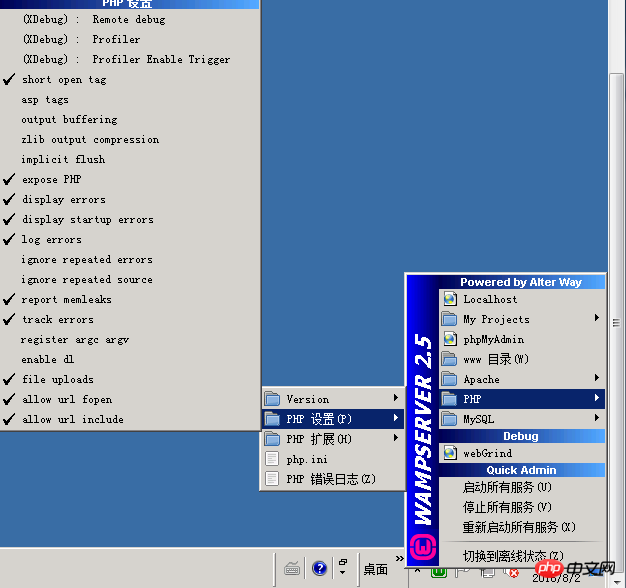Enable asp tags setting
Image resolution: width=626 pixels, height=588 pixels.
tap(130, 99)
